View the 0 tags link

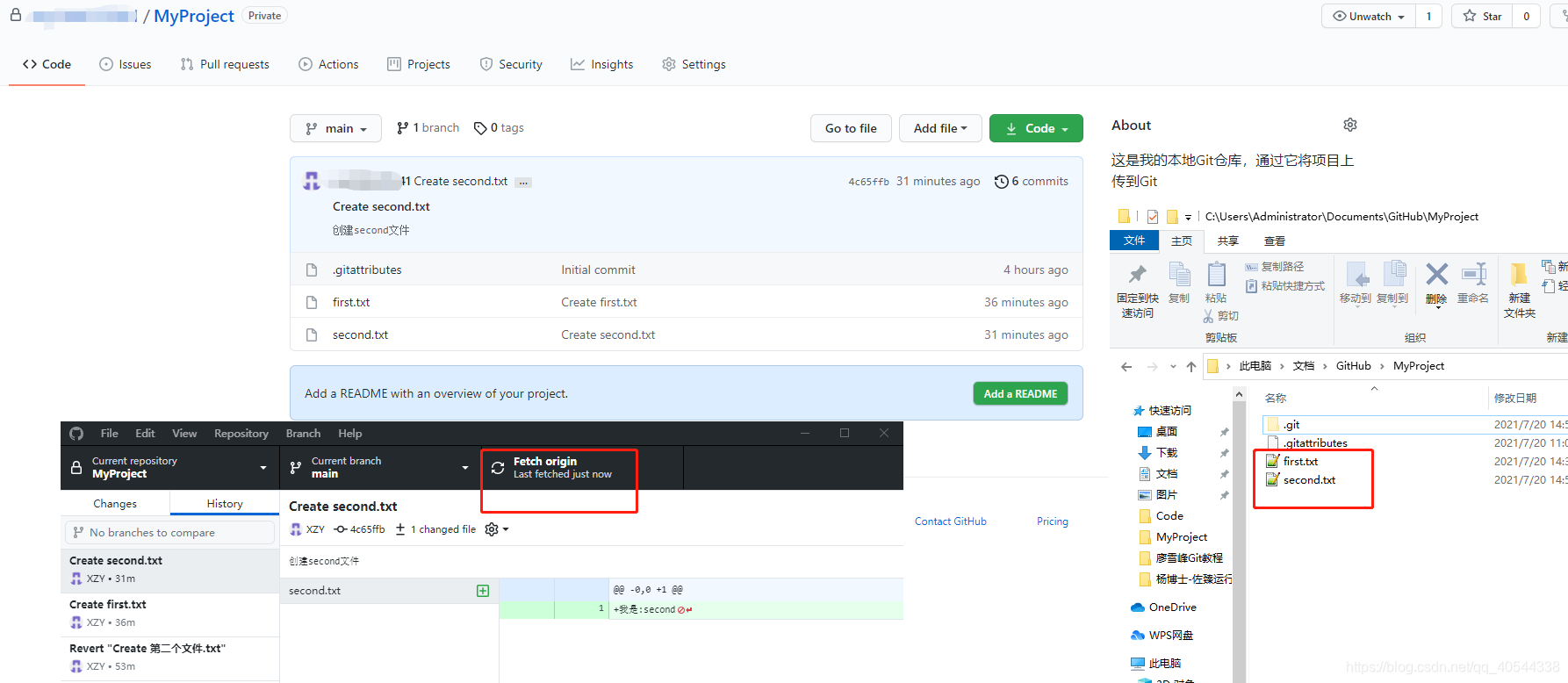499,128
